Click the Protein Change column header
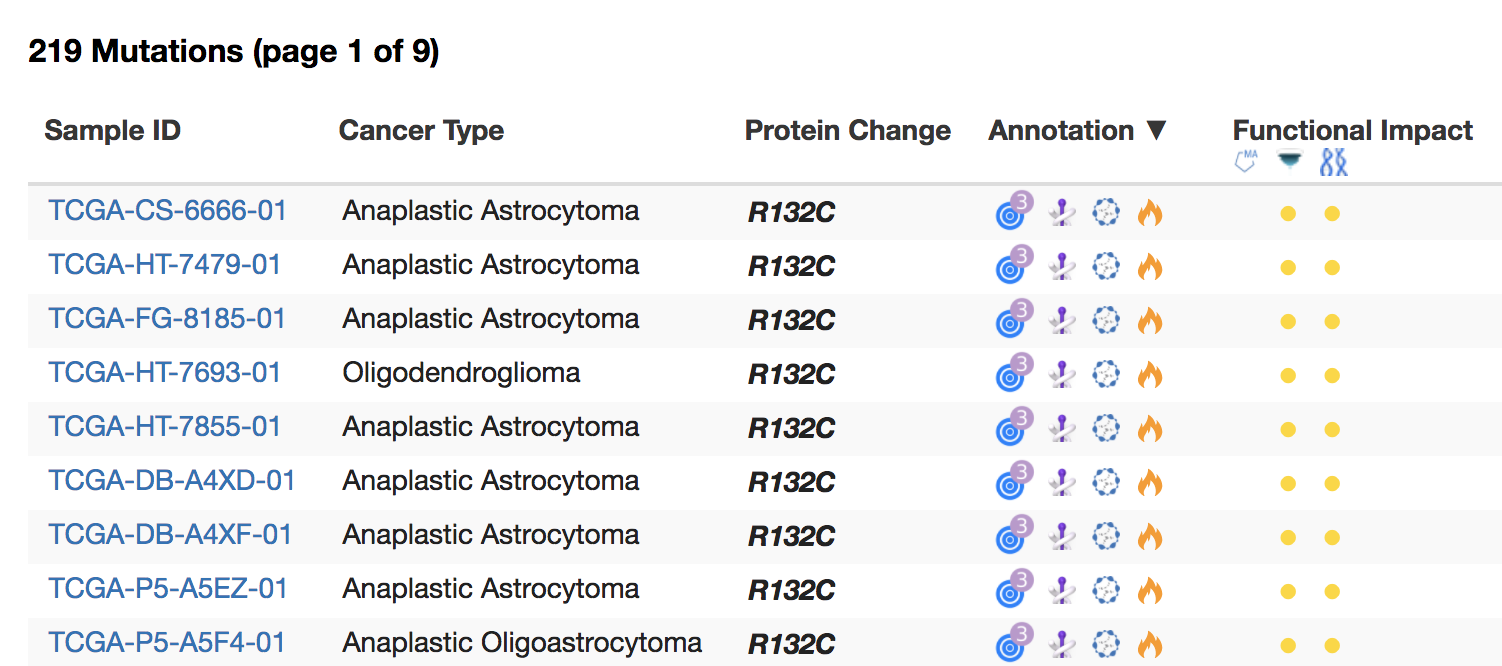Screen dimensions: 1502x666 pos(847,130)
